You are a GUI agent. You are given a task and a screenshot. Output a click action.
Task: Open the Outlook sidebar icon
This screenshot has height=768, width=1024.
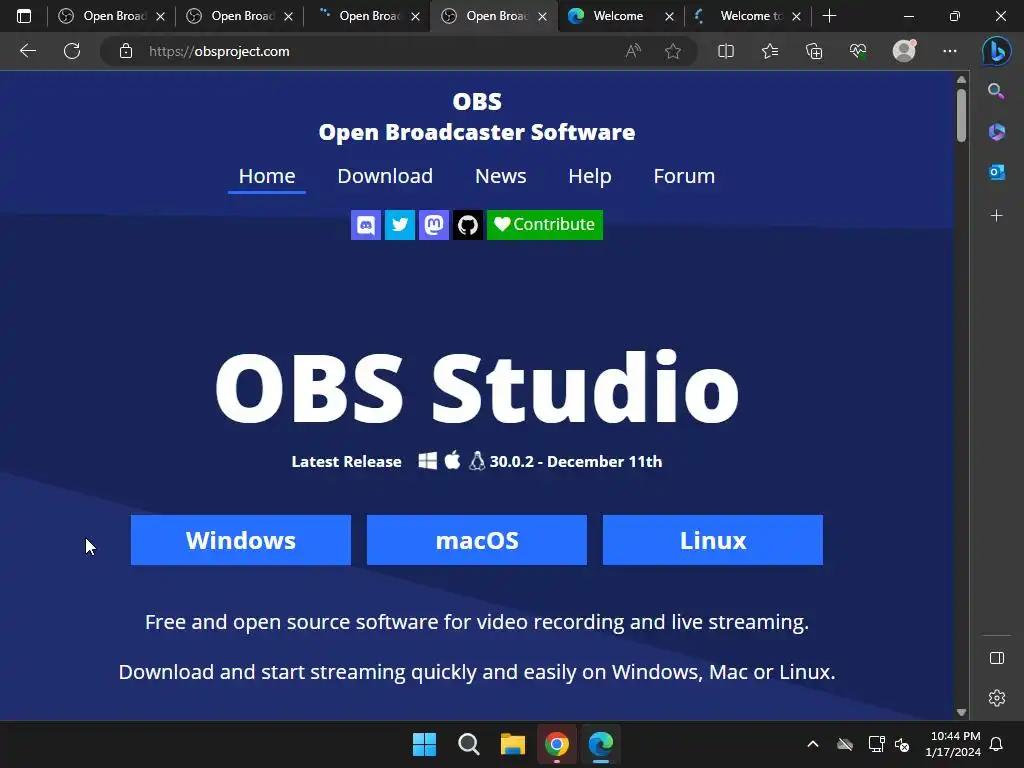(x=996, y=172)
